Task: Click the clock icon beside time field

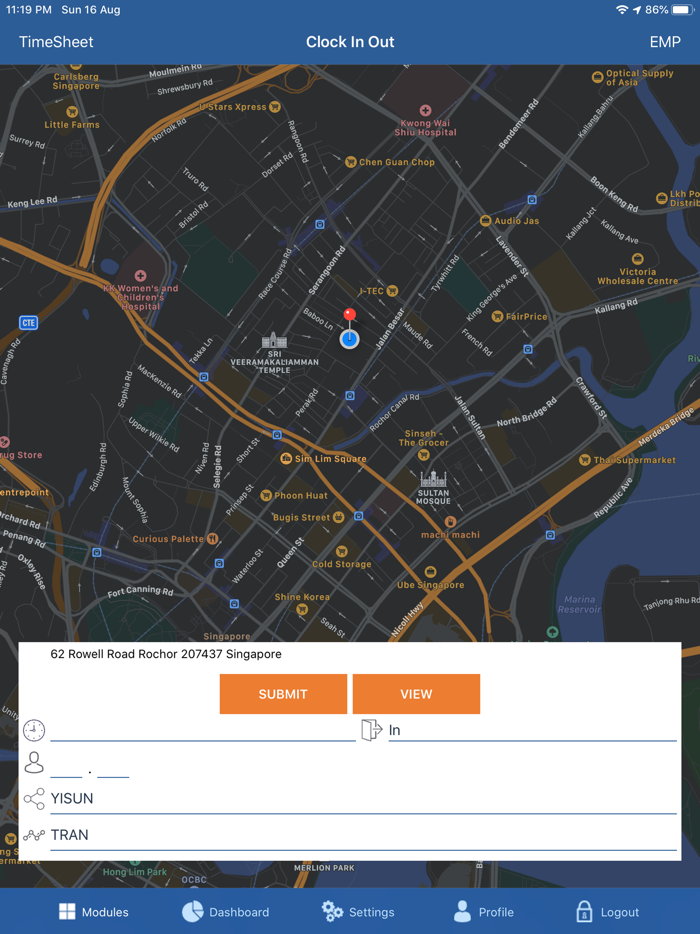Action: pyautogui.click(x=34, y=730)
